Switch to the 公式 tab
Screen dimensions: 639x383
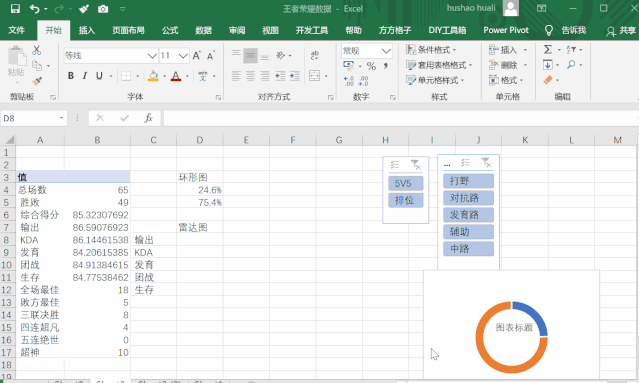[170, 30]
